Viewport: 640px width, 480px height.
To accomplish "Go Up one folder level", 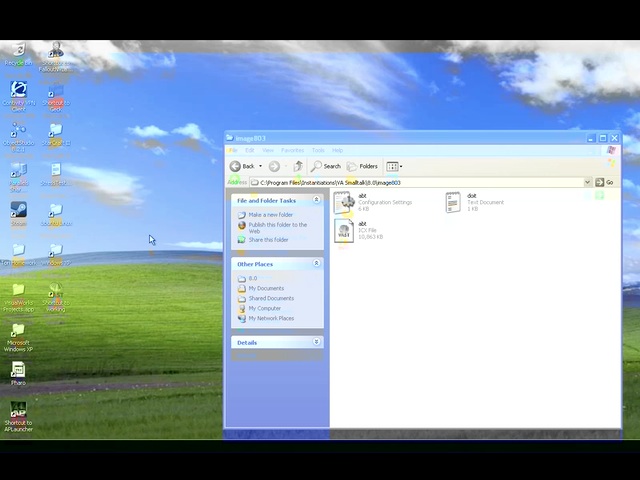I will tap(298, 166).
